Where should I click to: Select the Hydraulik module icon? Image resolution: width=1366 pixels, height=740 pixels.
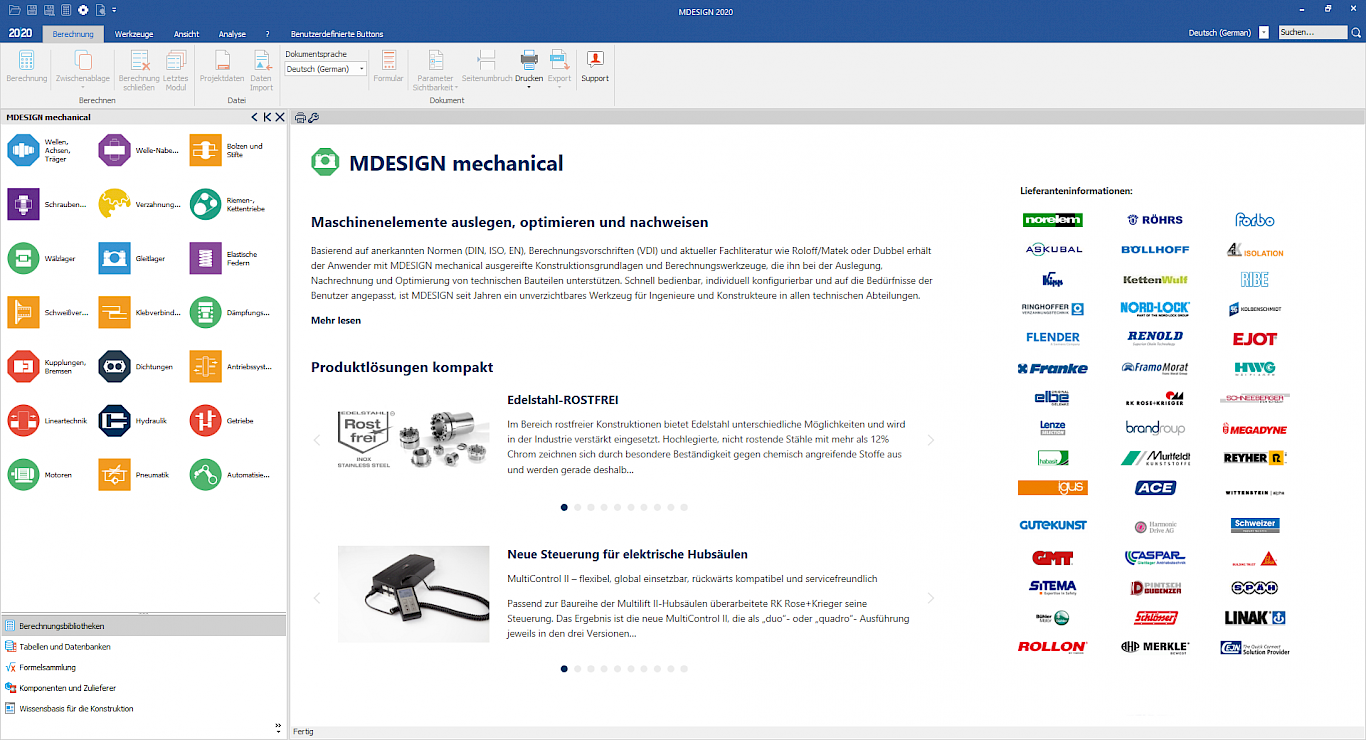click(x=115, y=420)
